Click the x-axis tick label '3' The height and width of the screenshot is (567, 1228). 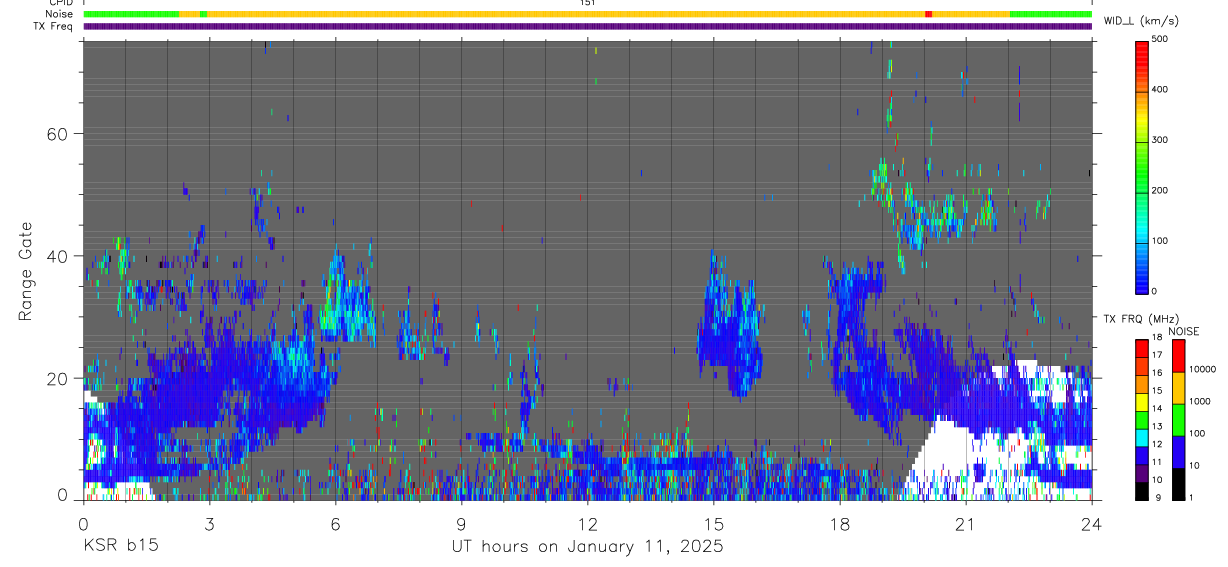(209, 524)
